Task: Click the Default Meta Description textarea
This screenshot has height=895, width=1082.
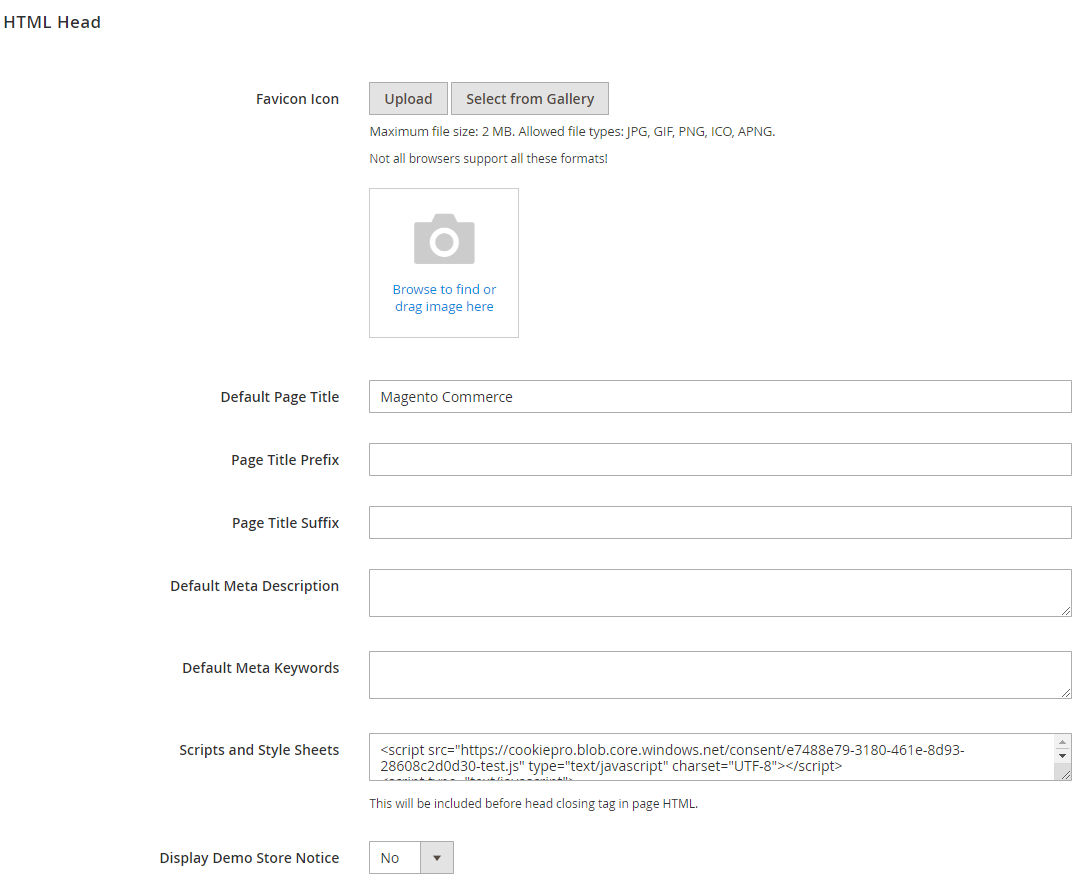Action: coord(719,593)
